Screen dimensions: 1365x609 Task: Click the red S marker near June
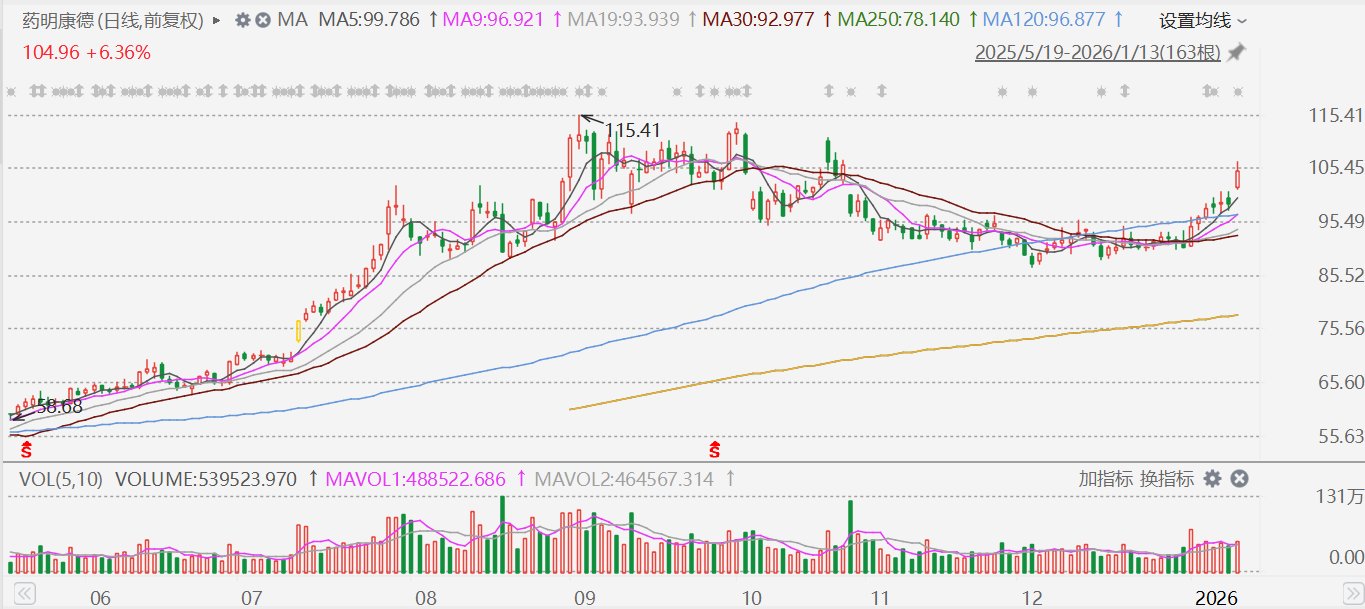[x=26, y=448]
